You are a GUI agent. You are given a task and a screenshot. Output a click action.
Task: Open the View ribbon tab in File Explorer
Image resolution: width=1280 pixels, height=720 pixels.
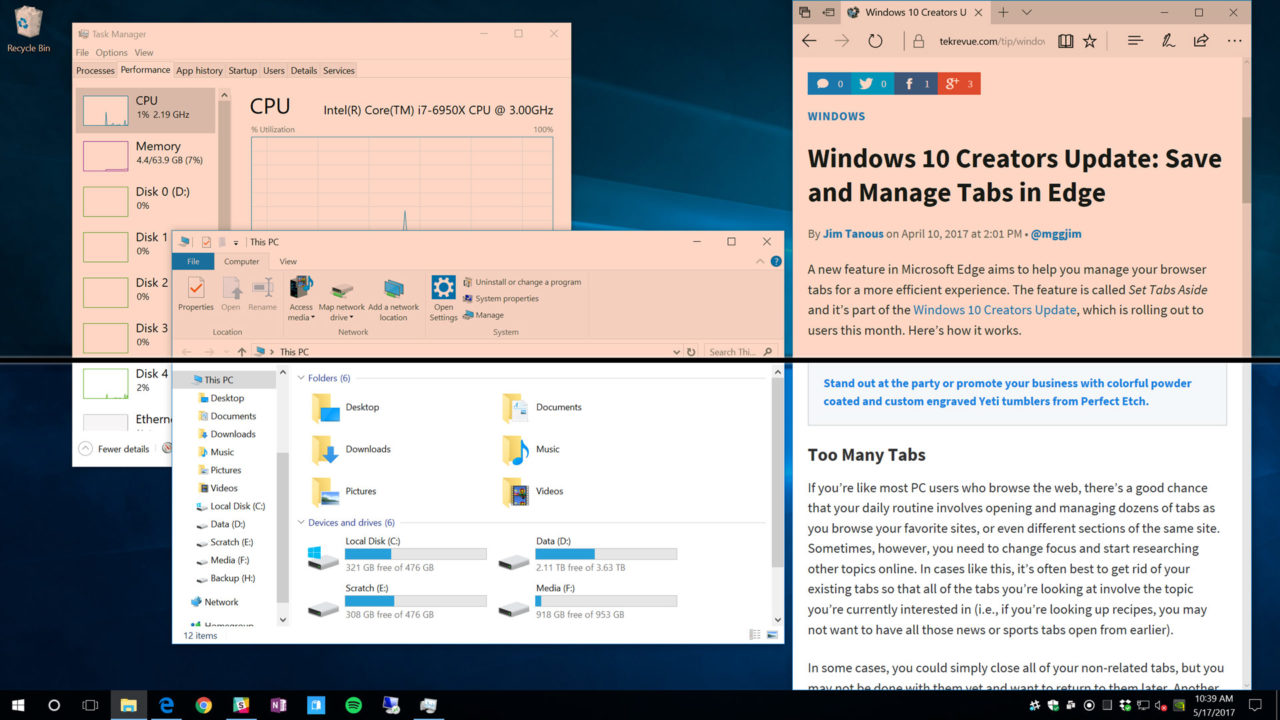[x=288, y=261]
